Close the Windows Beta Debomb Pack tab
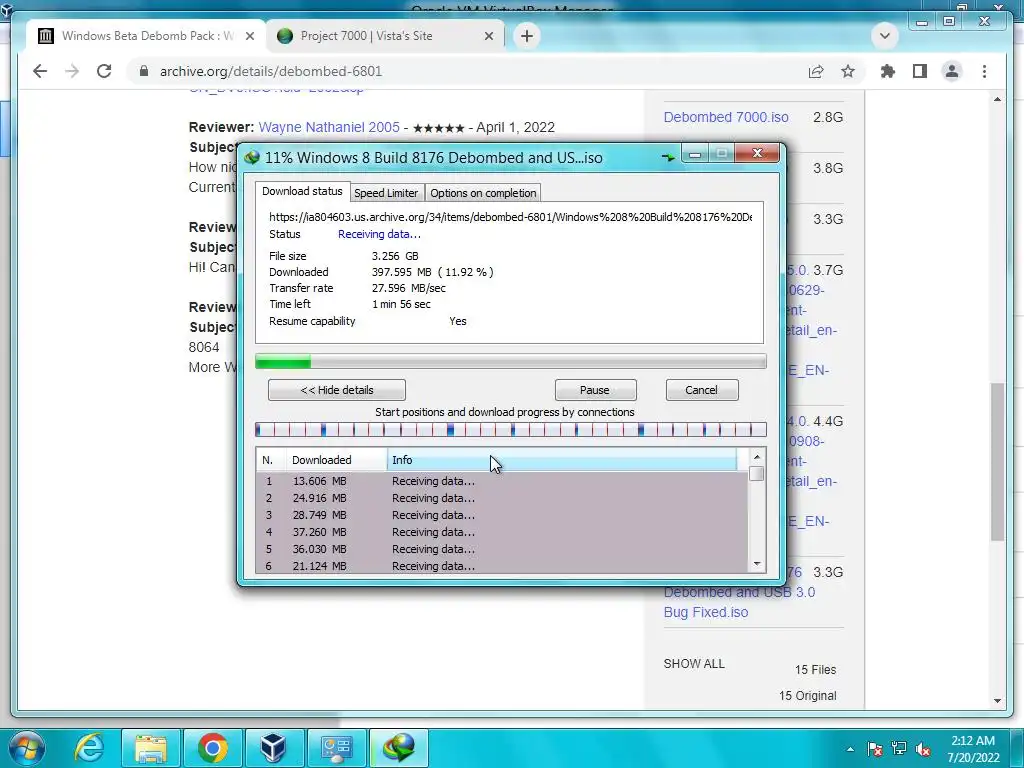This screenshot has width=1024, height=768. pyautogui.click(x=249, y=36)
